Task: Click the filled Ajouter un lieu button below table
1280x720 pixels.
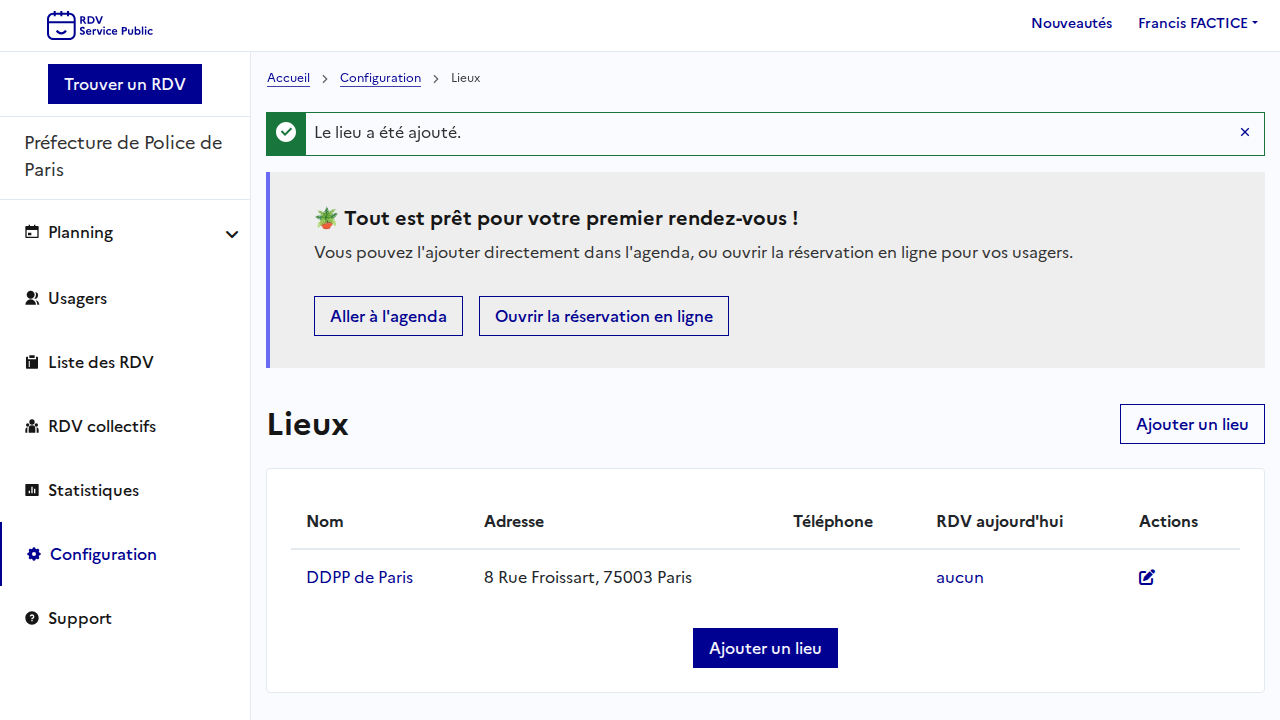Action: coord(765,648)
